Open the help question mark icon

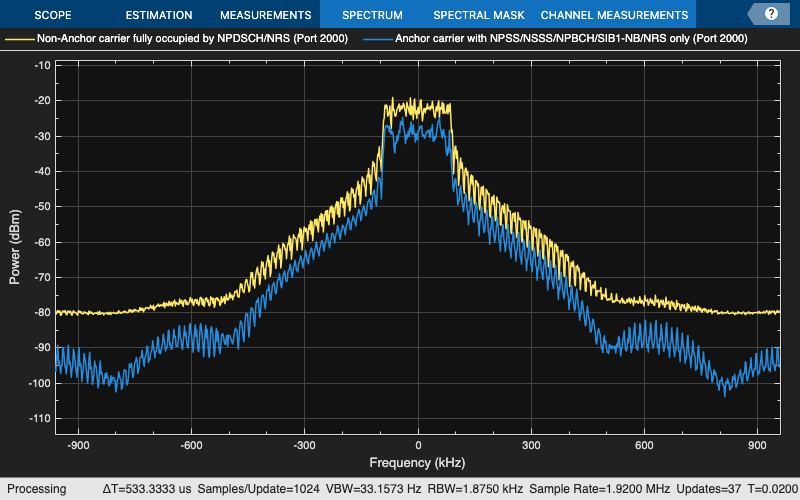point(771,14)
